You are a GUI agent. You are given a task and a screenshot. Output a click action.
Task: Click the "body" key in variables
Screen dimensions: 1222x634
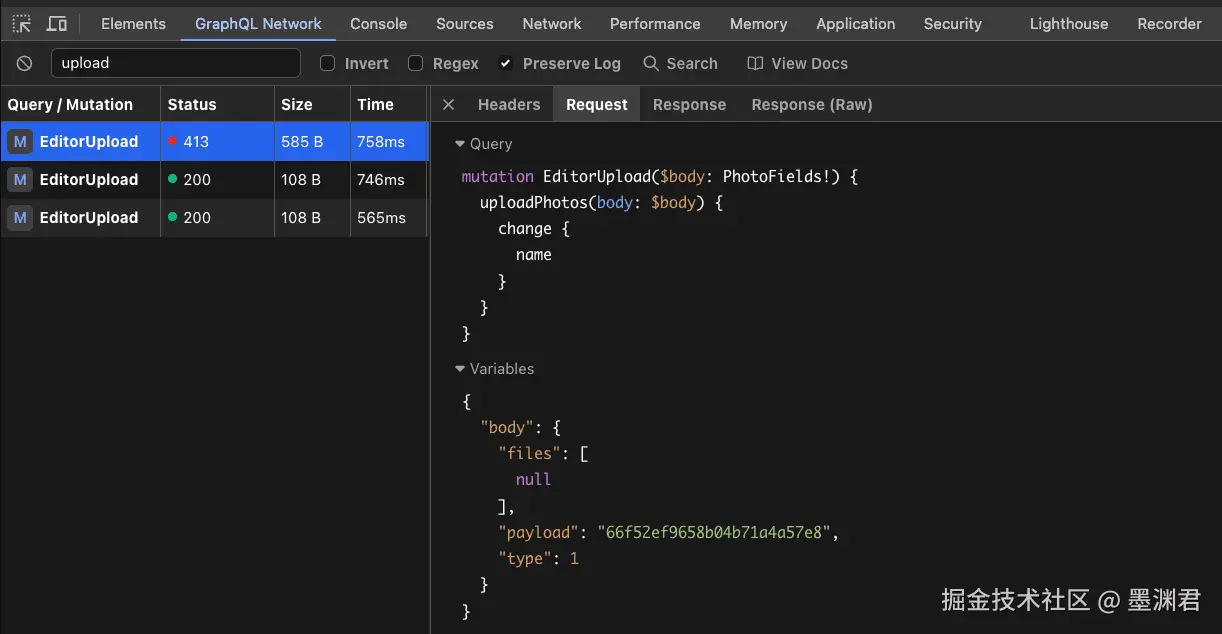(x=508, y=428)
